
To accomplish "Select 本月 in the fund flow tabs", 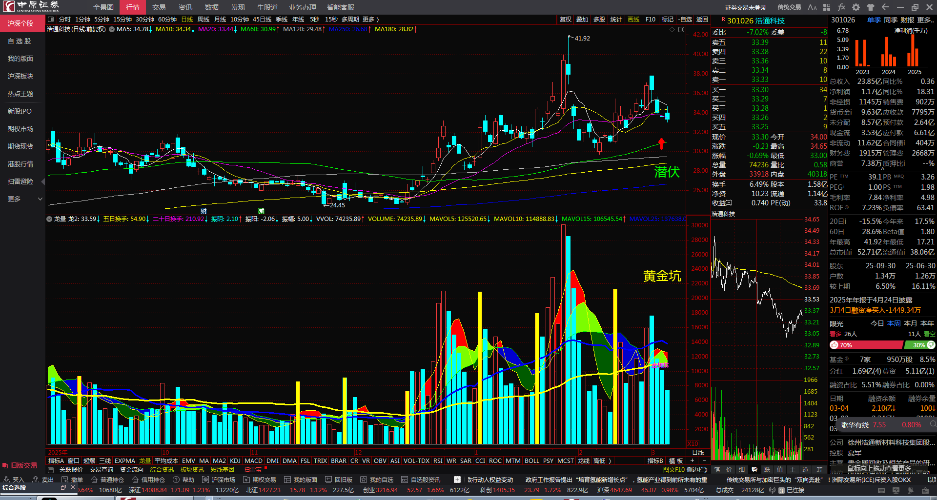I will point(908,323).
